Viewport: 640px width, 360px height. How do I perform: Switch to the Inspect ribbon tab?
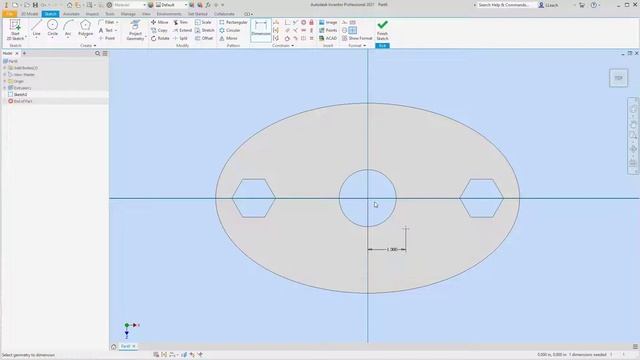tap(92, 14)
